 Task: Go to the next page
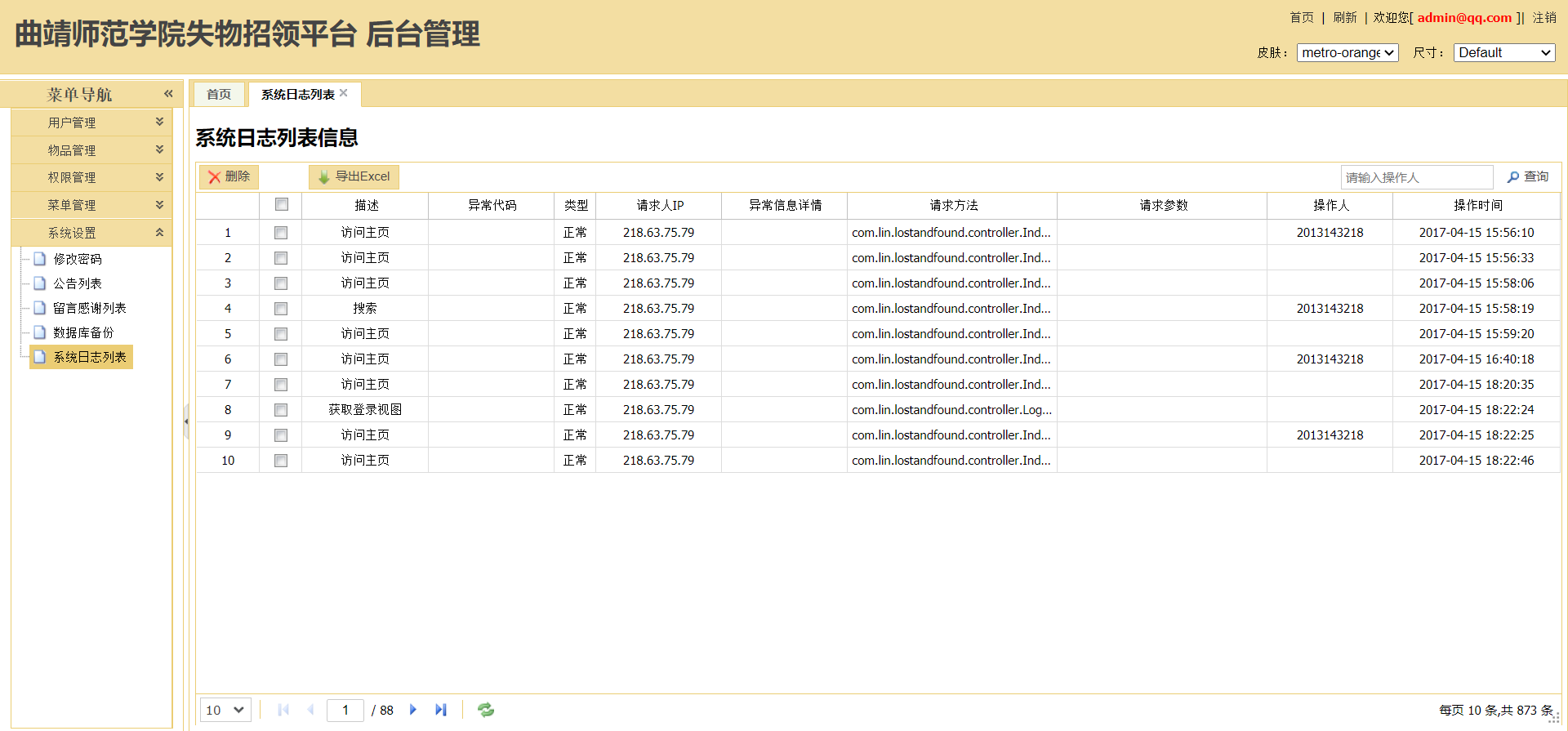[x=413, y=710]
